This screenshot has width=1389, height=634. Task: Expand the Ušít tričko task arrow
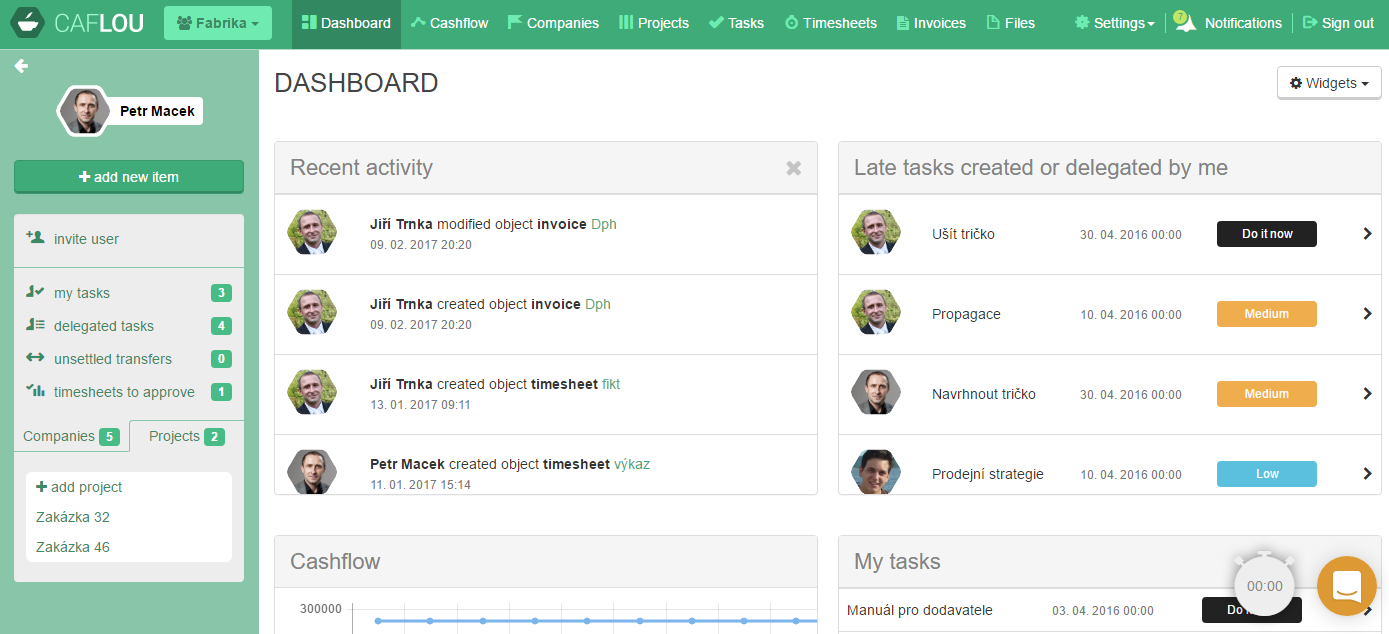point(1367,234)
